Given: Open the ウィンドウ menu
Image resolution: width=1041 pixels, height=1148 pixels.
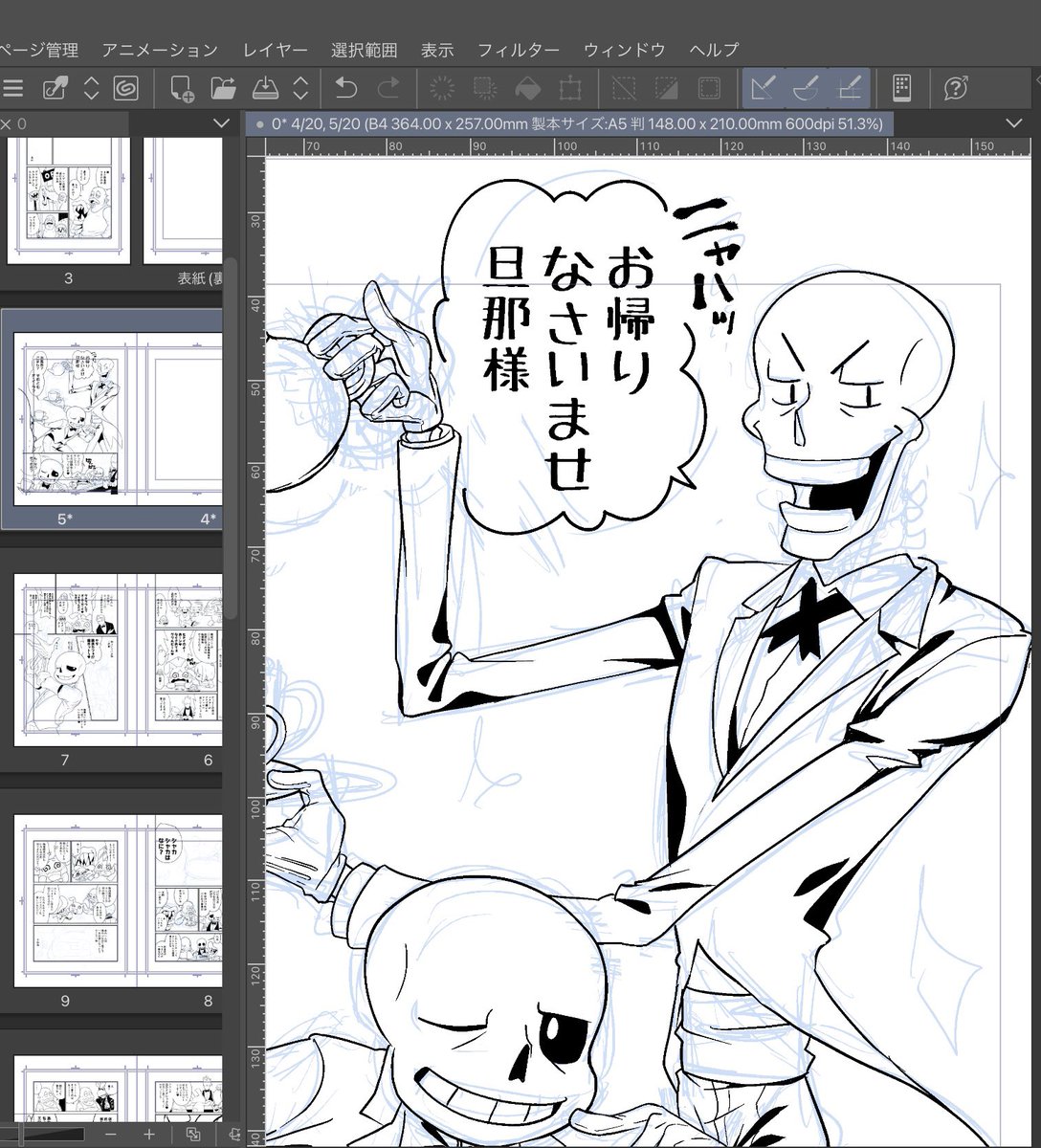Looking at the screenshot, I should (x=625, y=51).
